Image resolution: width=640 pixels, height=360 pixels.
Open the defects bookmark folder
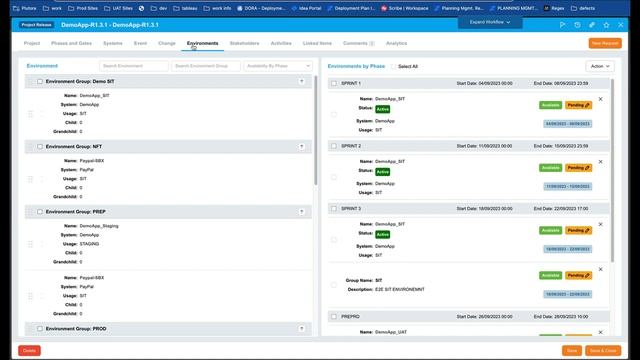pyautogui.click(x=583, y=8)
